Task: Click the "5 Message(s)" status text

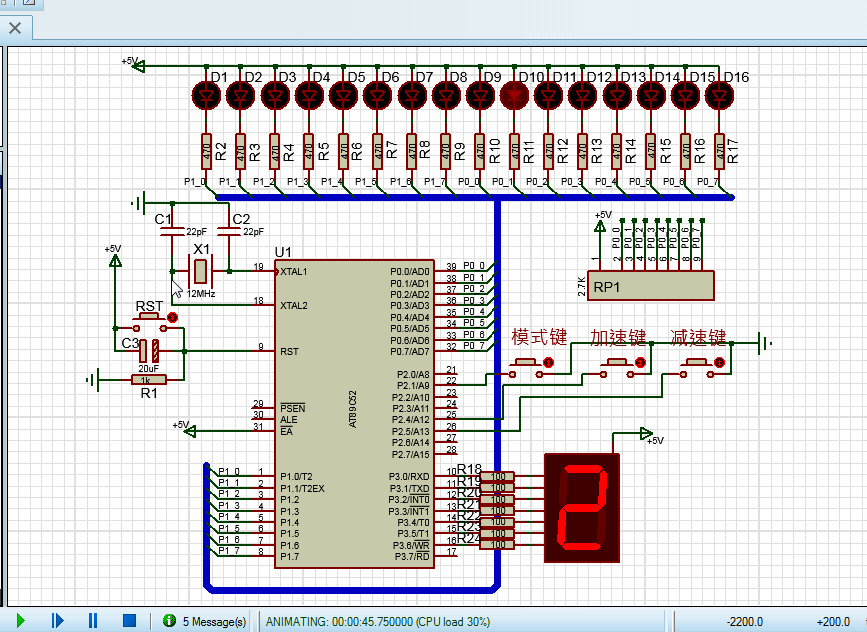Action: pos(215,621)
